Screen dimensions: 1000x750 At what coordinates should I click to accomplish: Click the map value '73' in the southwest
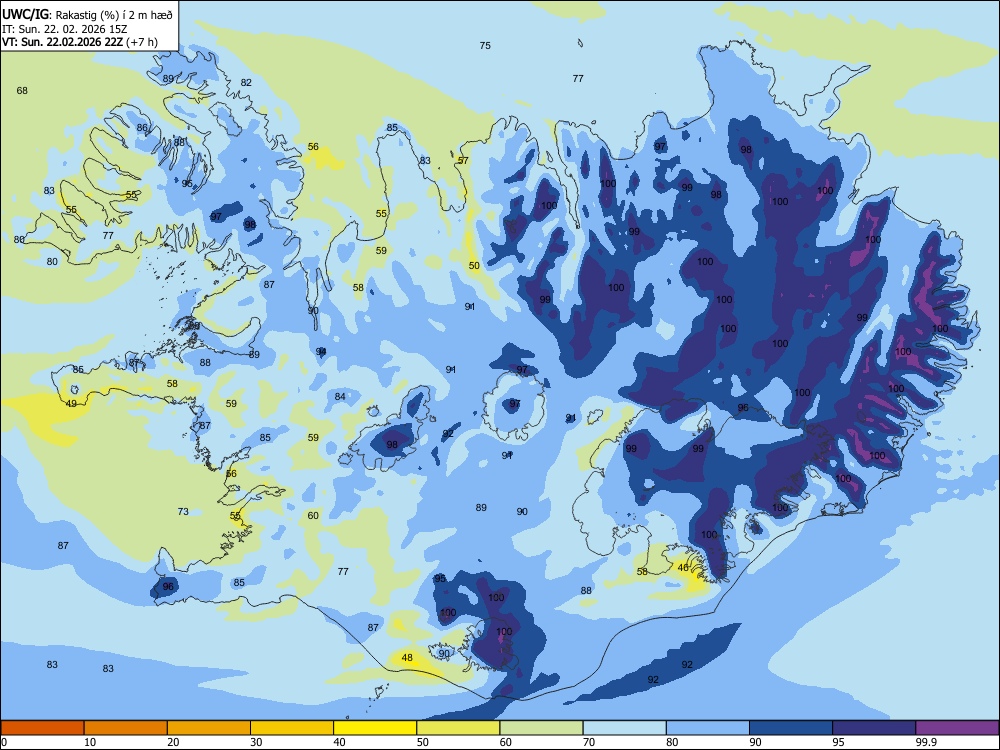183,511
